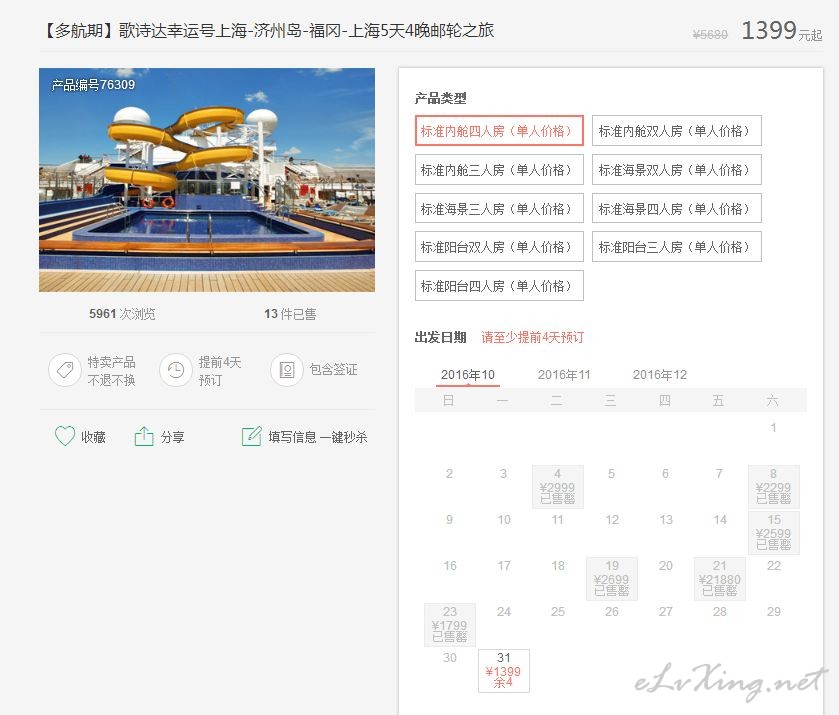This screenshot has width=839, height=715.
Task: Click the 13 件已售 sold count
Action: [290, 314]
